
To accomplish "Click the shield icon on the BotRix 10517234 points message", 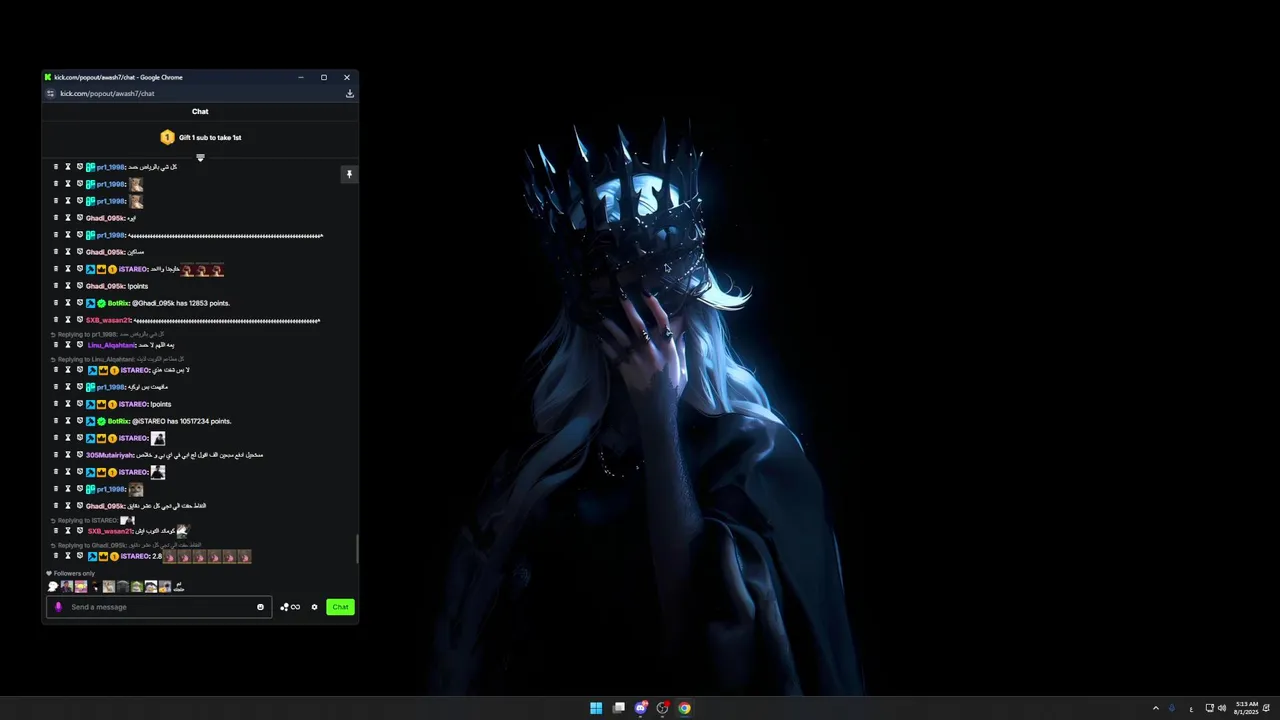I will click(x=80, y=421).
